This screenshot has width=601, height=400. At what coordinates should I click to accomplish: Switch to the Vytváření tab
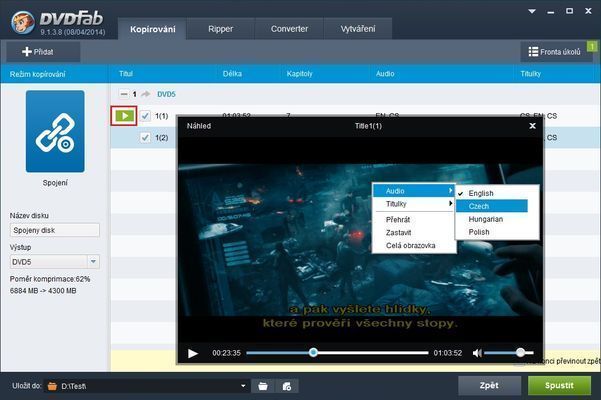(x=358, y=29)
